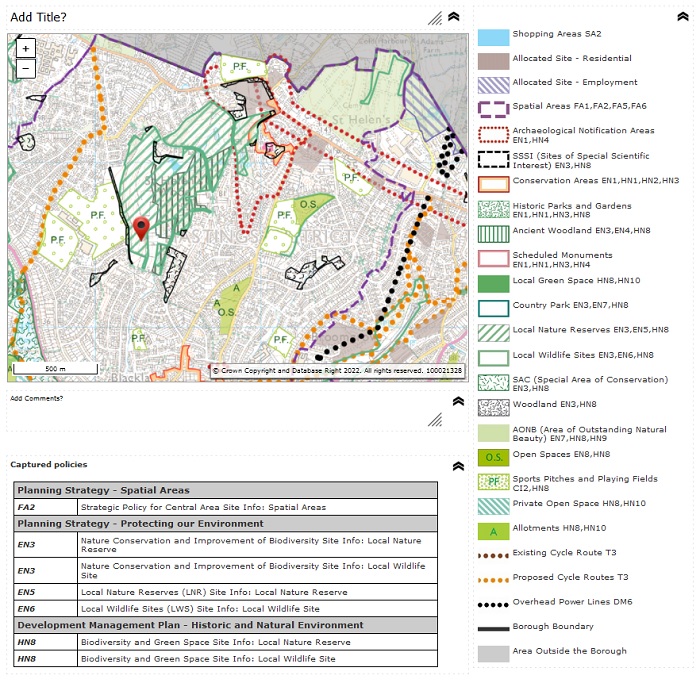Screen dimensions: 700x683
Task: Click the red location pin marker
Action: pos(141,229)
